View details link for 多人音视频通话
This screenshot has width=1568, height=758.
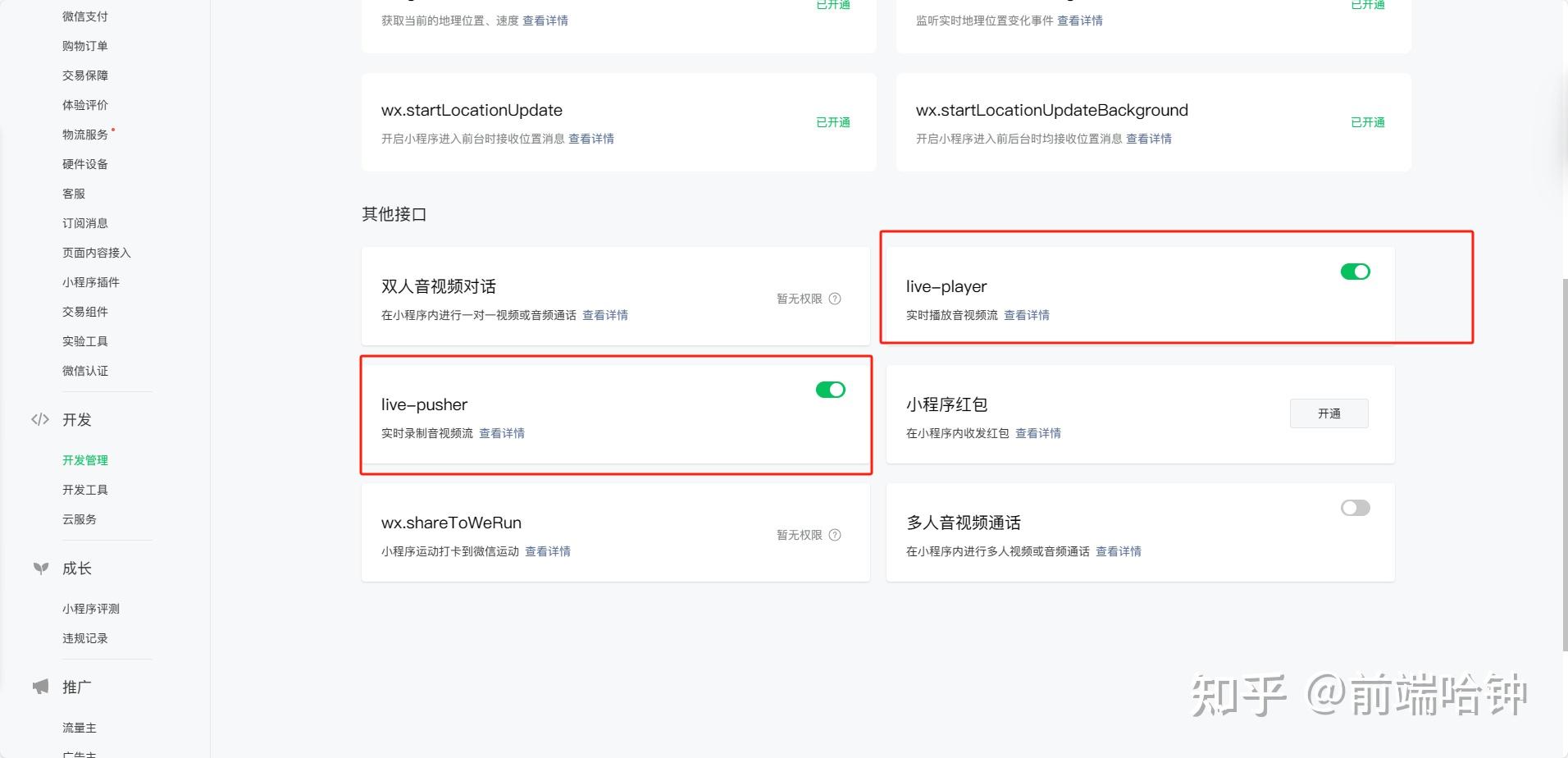click(1119, 550)
